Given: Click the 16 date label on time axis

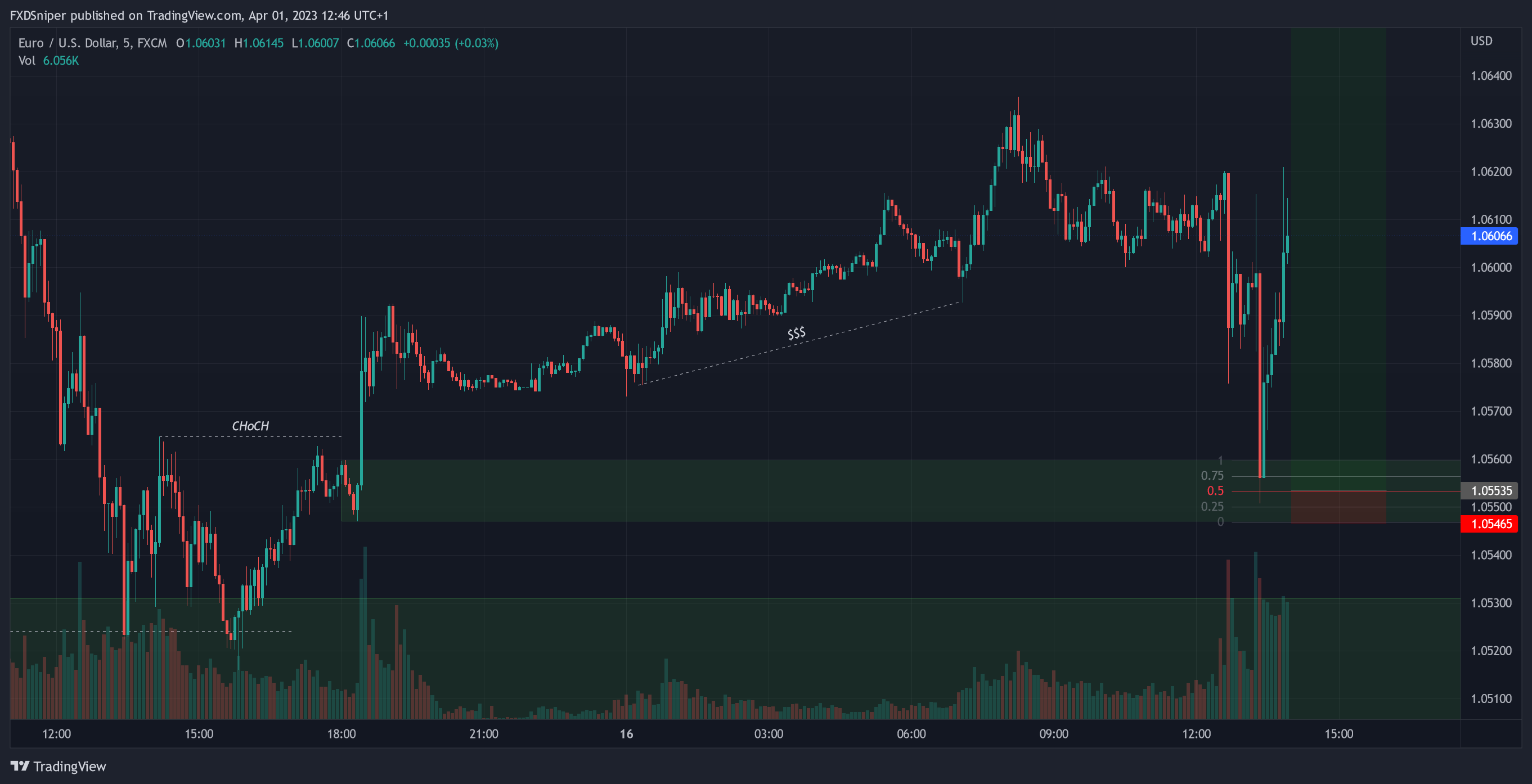Looking at the screenshot, I should (x=626, y=733).
